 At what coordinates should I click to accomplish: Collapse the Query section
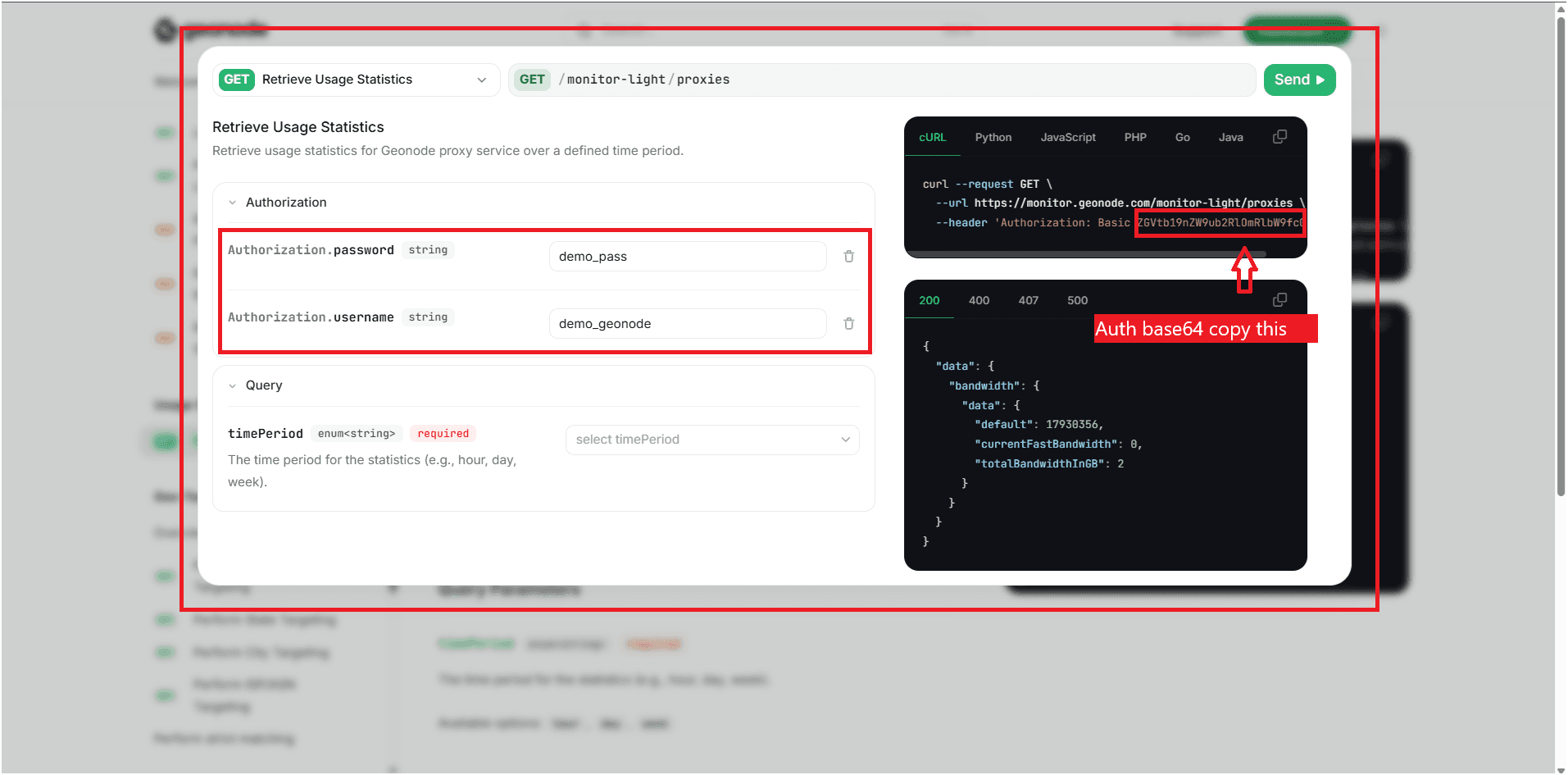[233, 385]
